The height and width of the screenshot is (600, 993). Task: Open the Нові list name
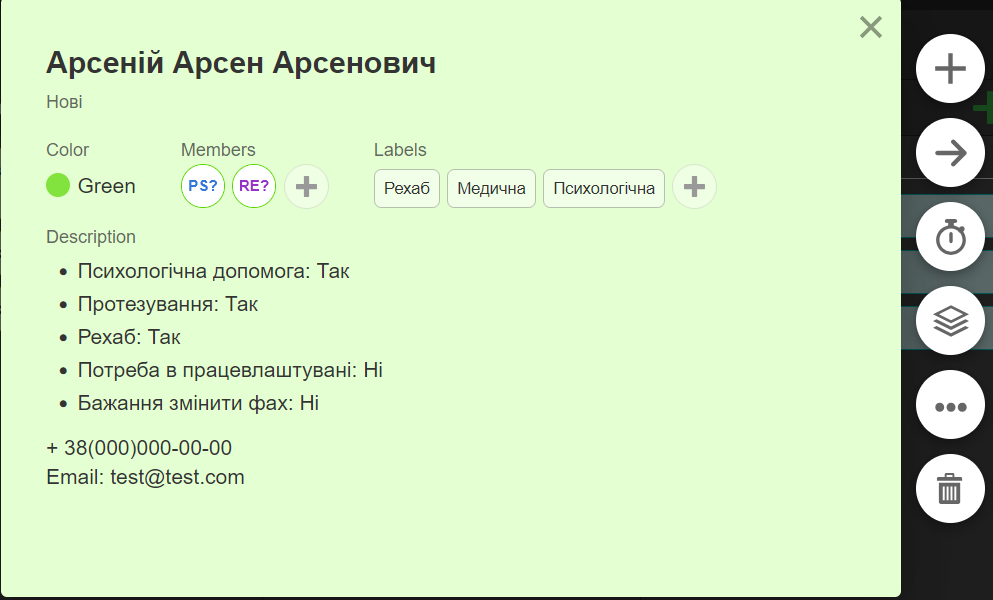(x=63, y=101)
